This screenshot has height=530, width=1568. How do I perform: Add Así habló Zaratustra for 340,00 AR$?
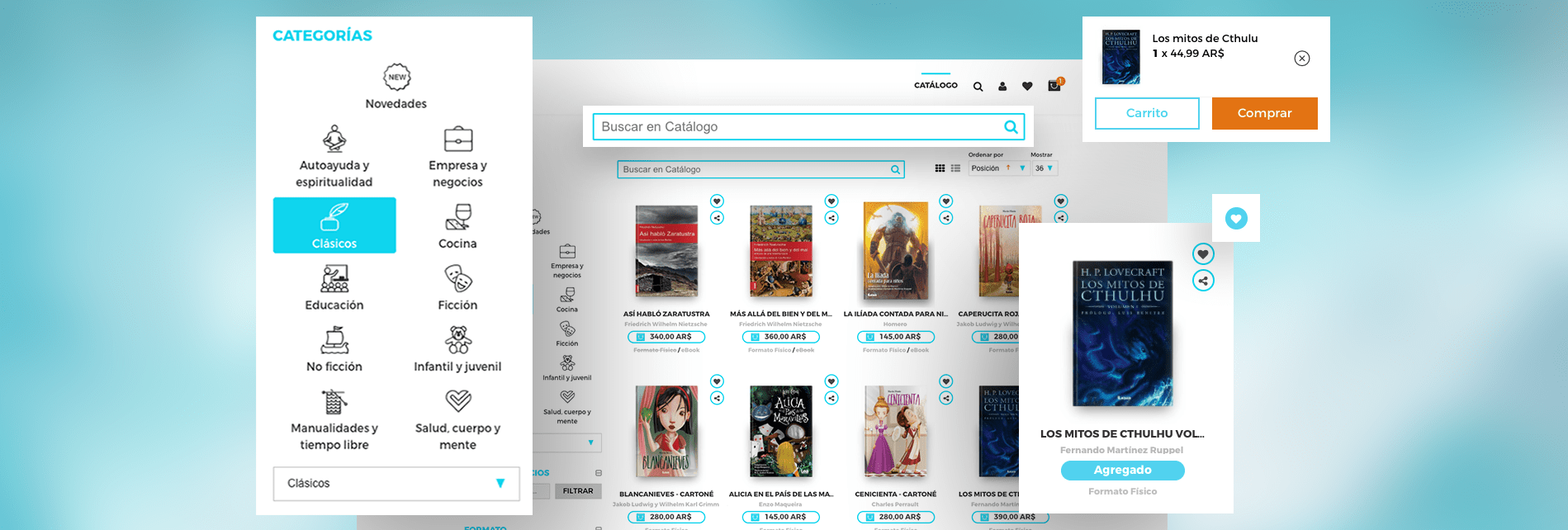(666, 337)
